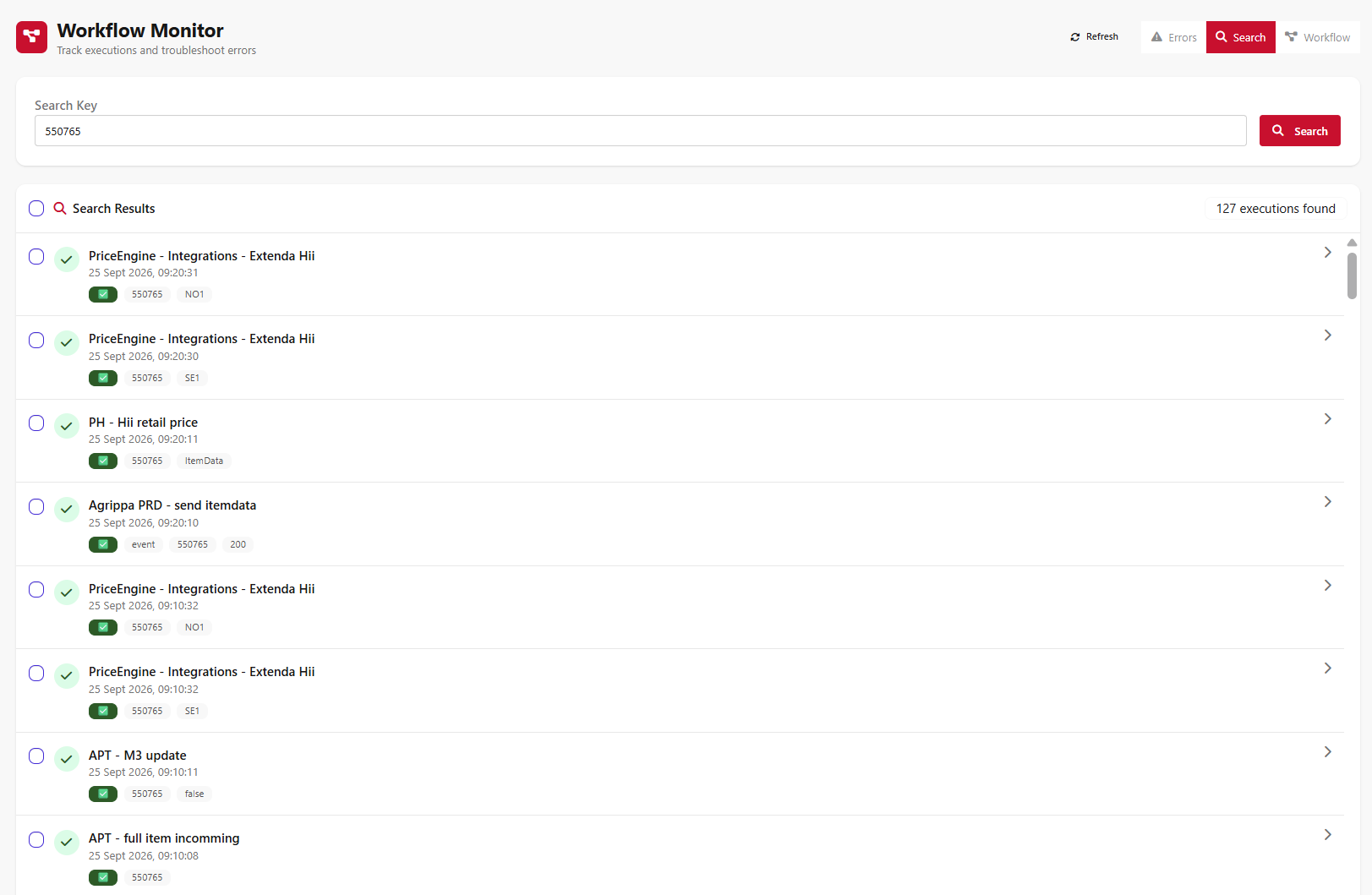The width and height of the screenshot is (1372, 895).
Task: Click the green badge icon under the 09:20:30 execution
Action: point(103,378)
